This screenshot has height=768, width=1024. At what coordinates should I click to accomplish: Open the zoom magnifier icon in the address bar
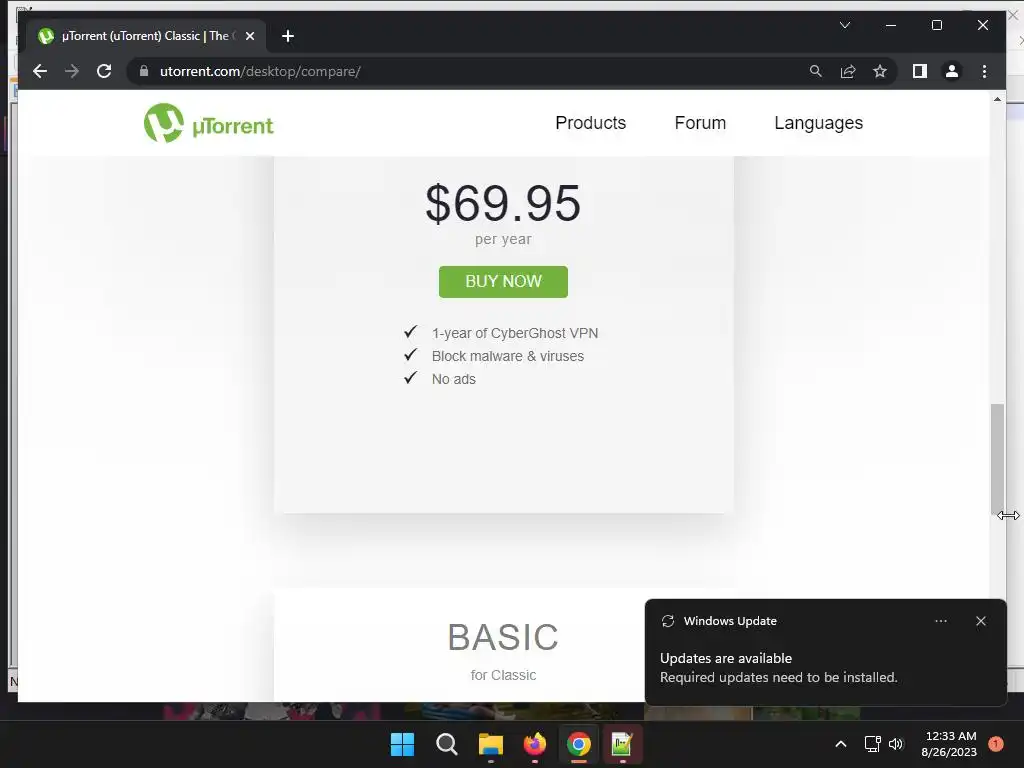pos(816,71)
